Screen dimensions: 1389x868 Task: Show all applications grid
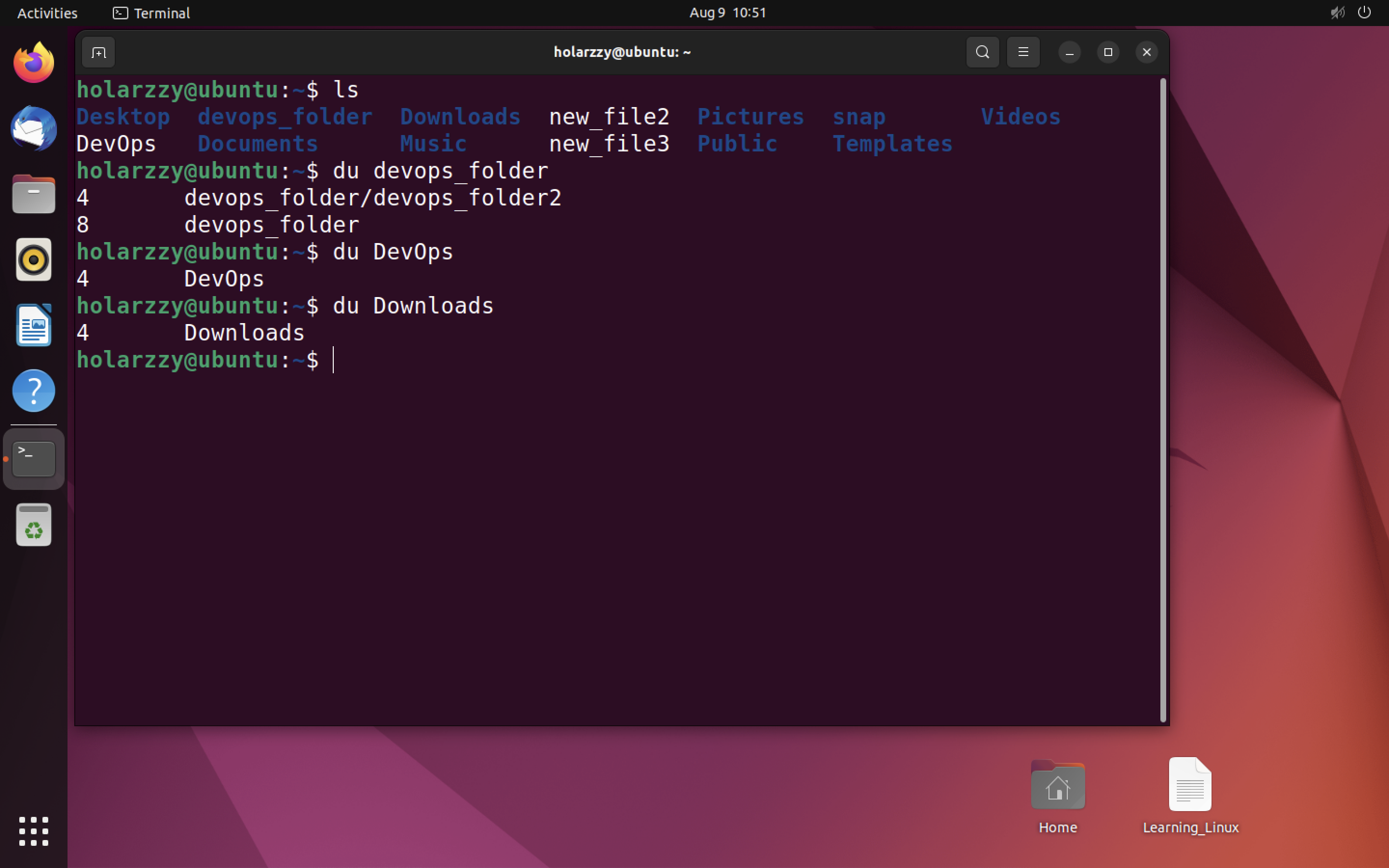(33, 831)
